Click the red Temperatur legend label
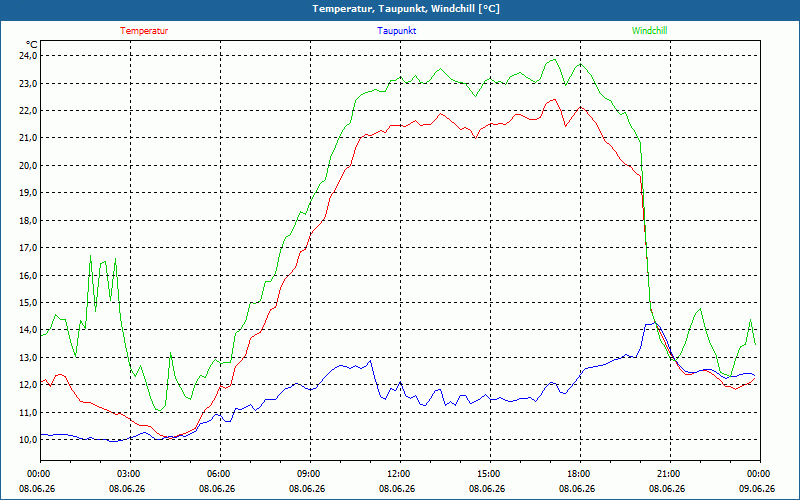Screen dimensions: 800x500 144,31
